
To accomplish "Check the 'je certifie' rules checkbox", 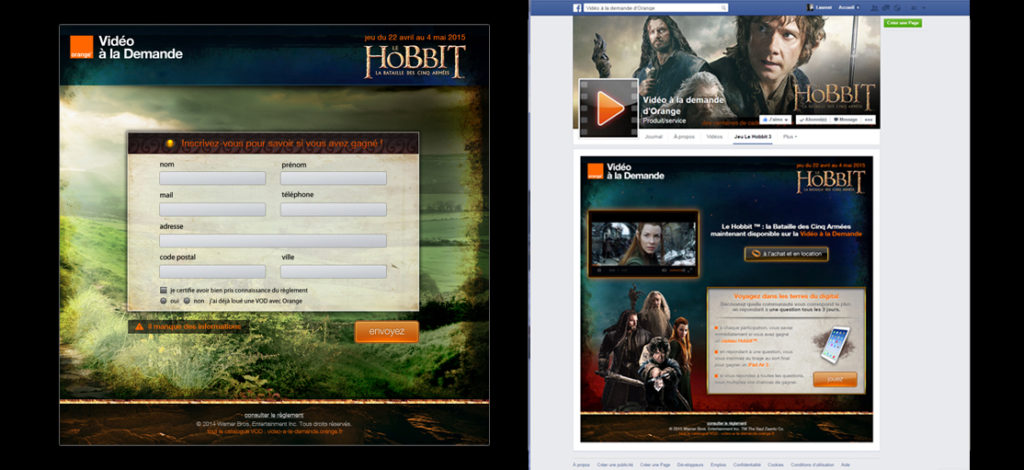I will (x=163, y=290).
